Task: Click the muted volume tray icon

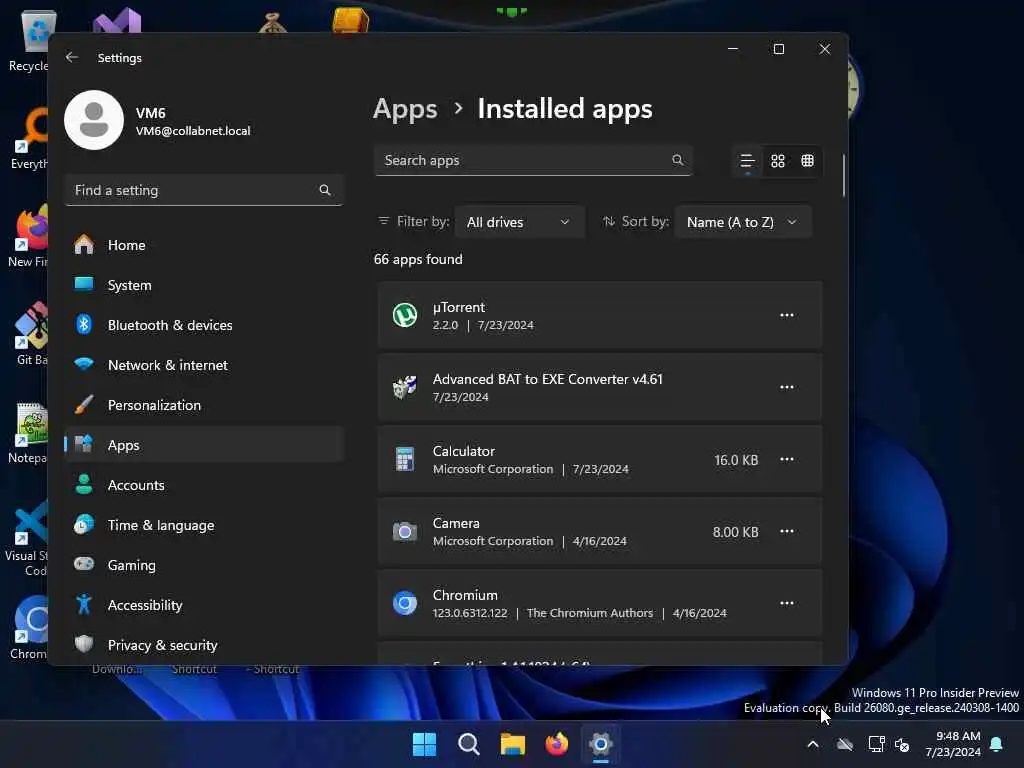Action: click(903, 744)
